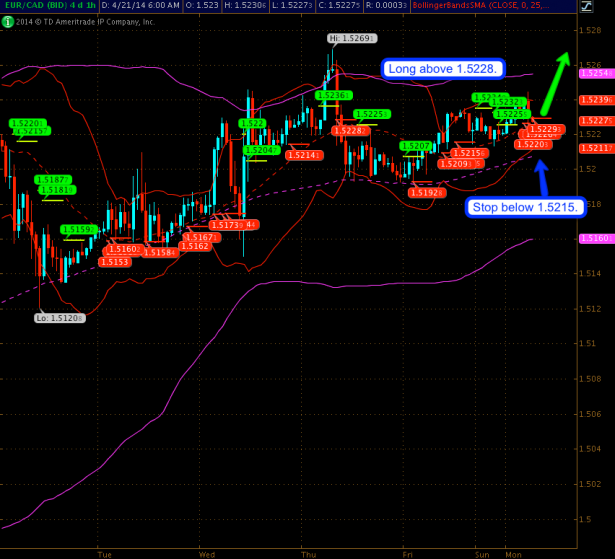Click the green 1.52047 signal label

tap(262, 150)
